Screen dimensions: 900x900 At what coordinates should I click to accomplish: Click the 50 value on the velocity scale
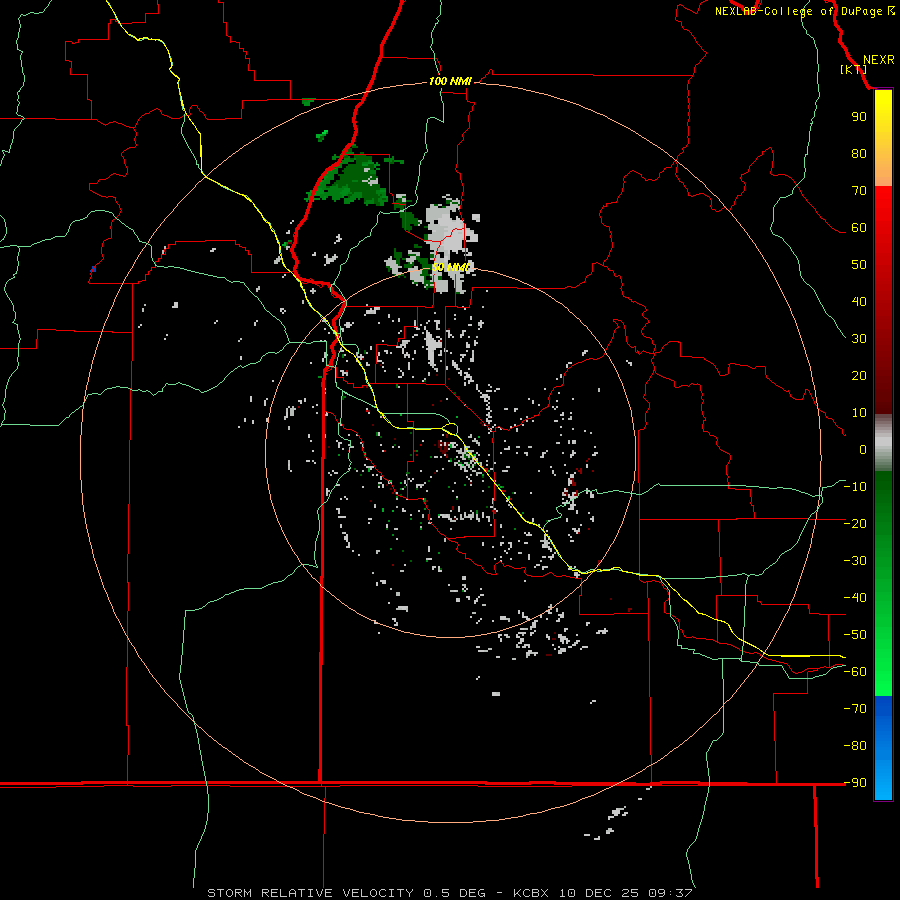click(859, 265)
